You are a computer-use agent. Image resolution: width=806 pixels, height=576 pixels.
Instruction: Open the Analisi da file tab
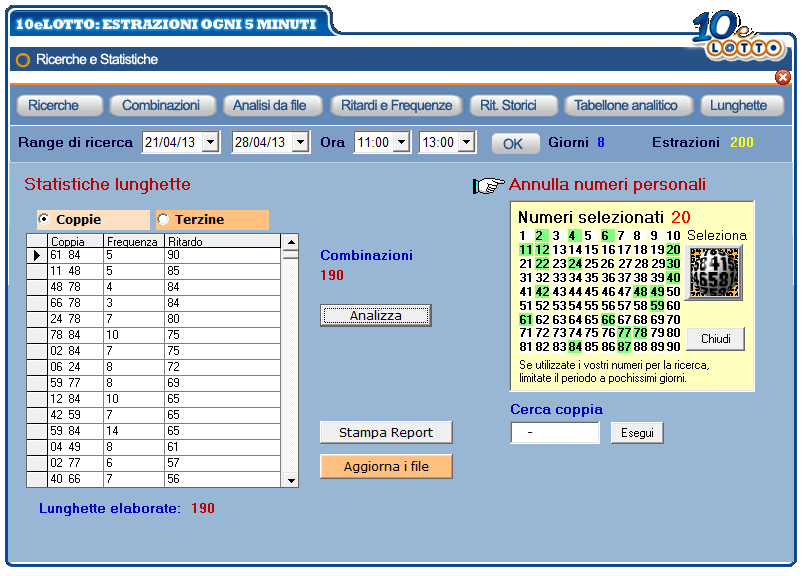(272, 105)
